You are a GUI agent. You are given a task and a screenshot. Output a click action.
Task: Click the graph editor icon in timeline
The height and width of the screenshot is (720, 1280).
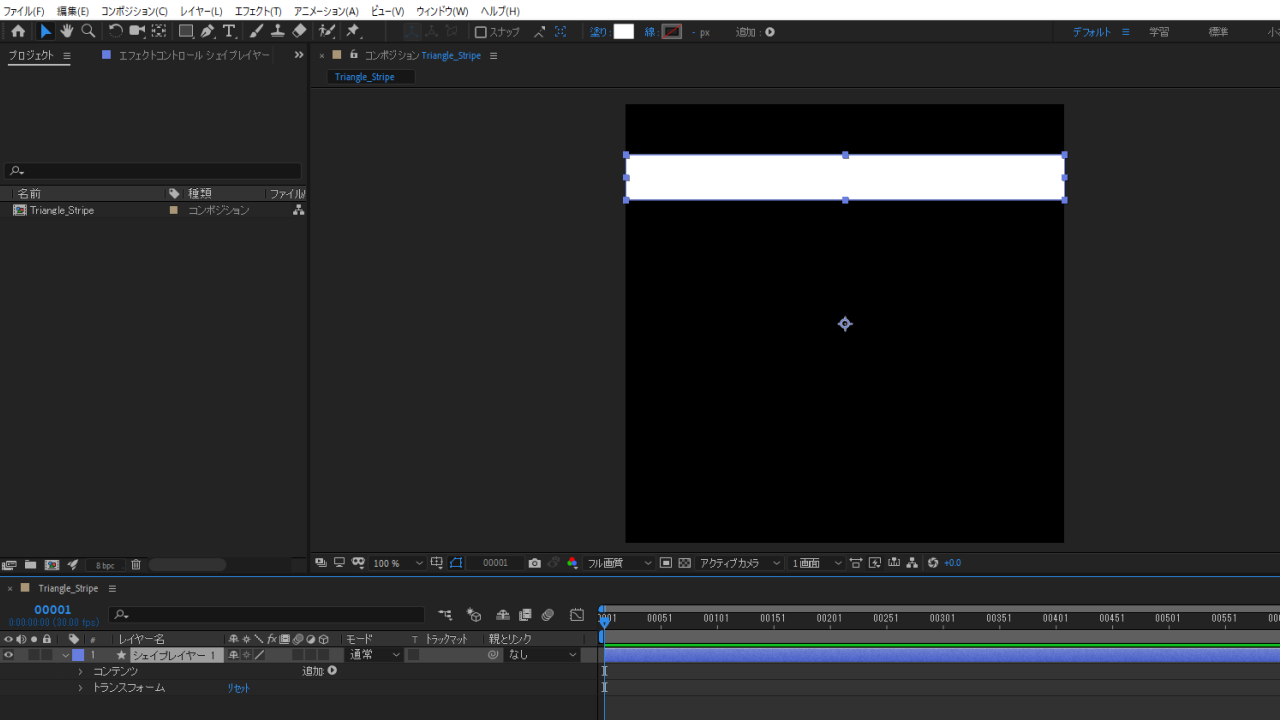(577, 615)
